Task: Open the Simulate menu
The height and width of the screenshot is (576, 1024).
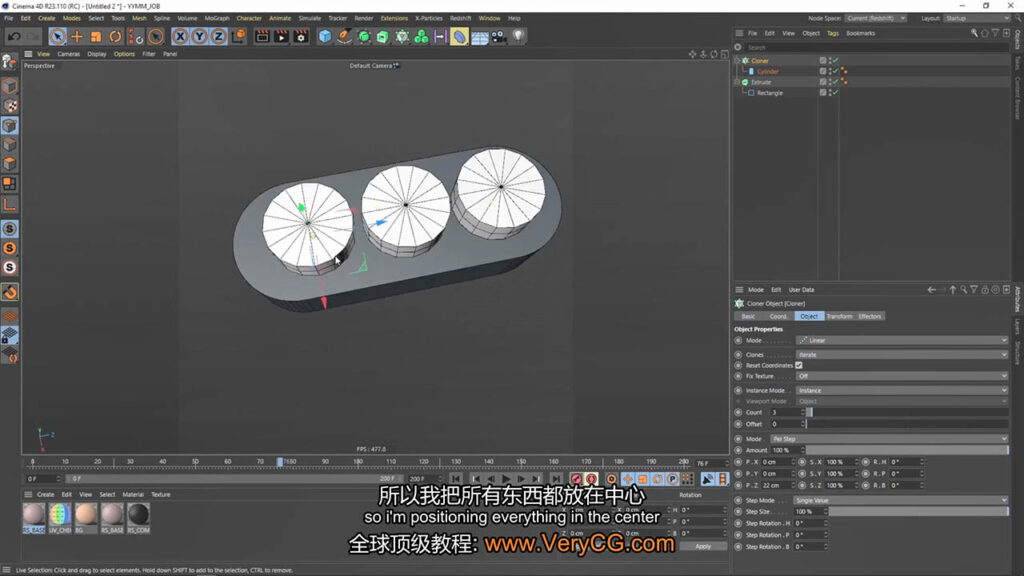Action: click(310, 18)
